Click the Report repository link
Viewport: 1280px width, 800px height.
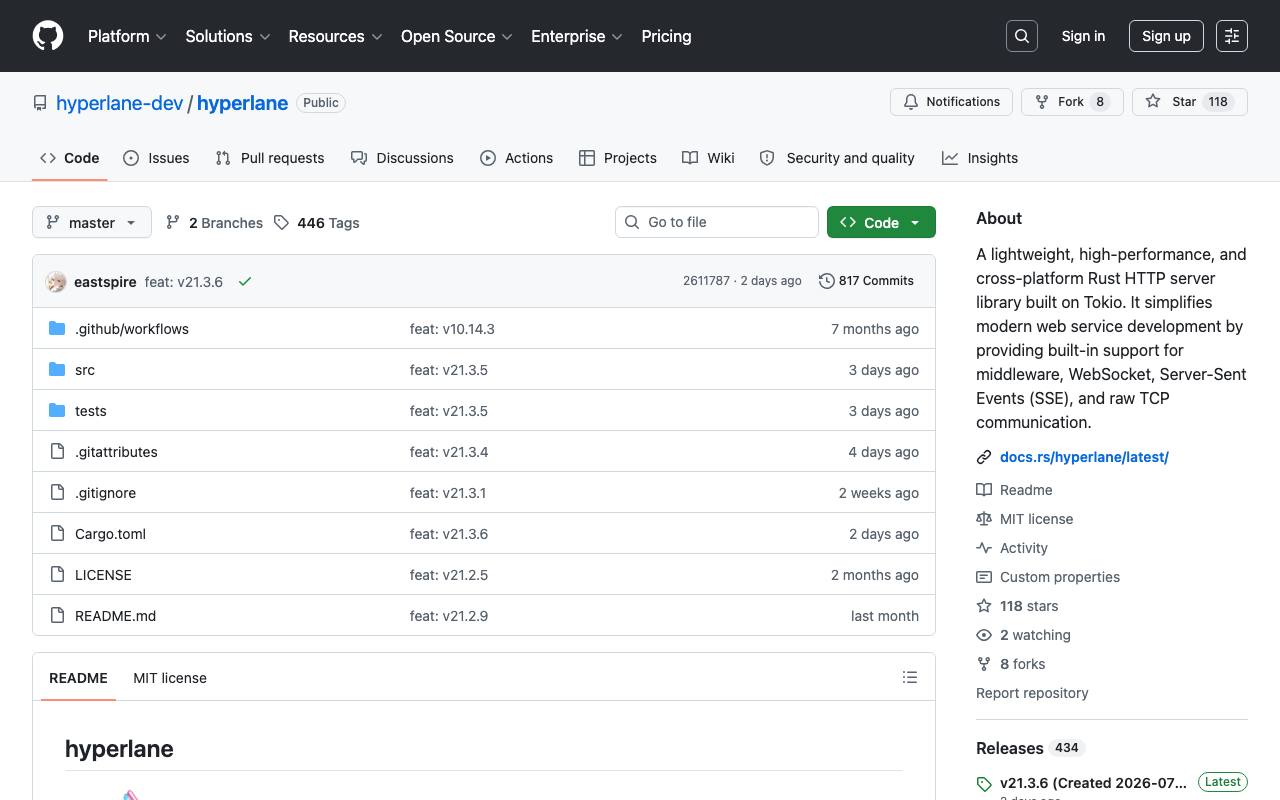pos(1032,693)
